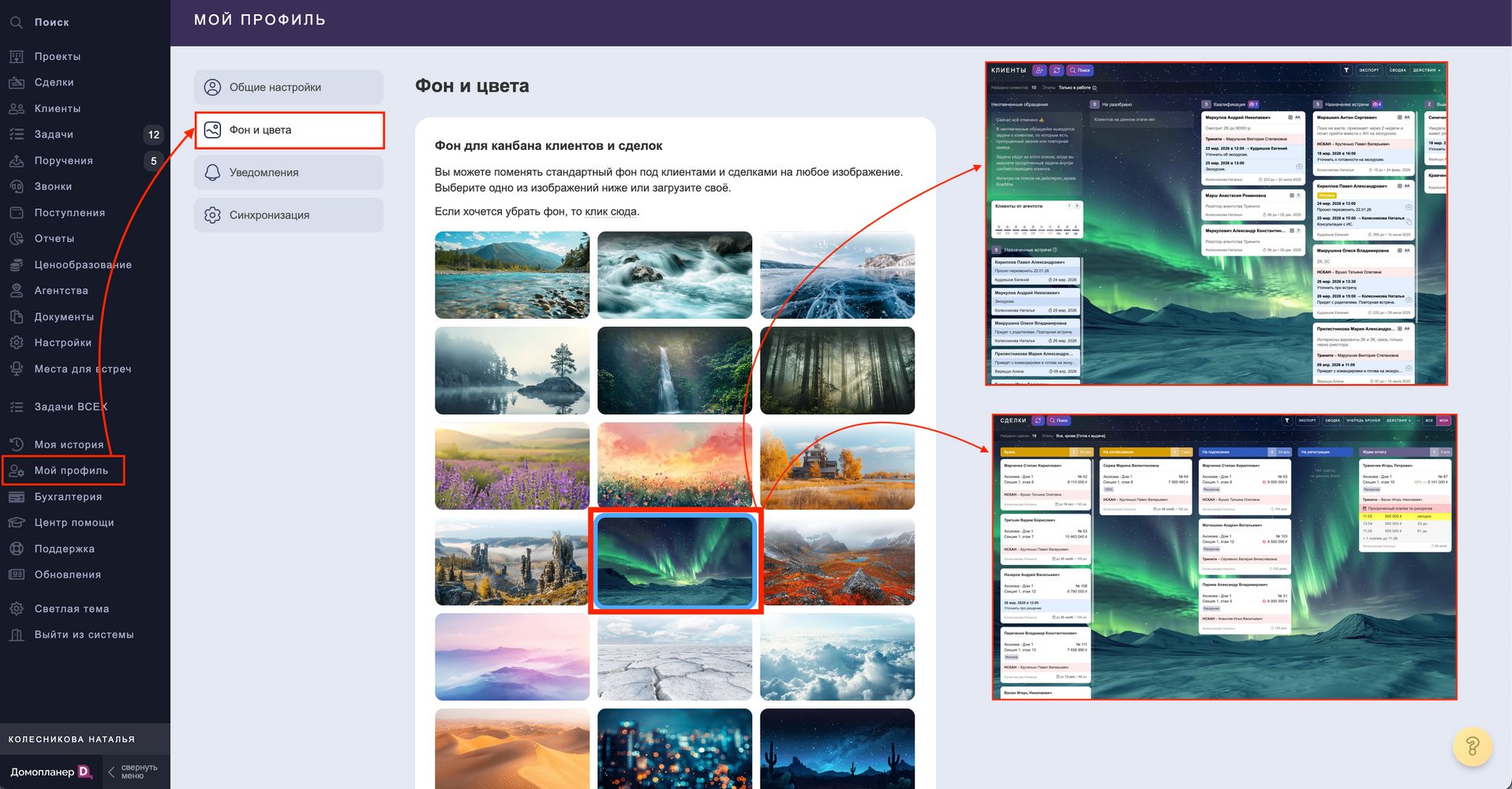Click the yellow help question mark button

coord(1472,746)
